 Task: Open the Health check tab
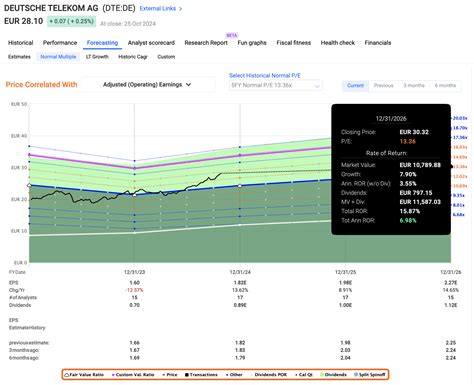(338, 43)
